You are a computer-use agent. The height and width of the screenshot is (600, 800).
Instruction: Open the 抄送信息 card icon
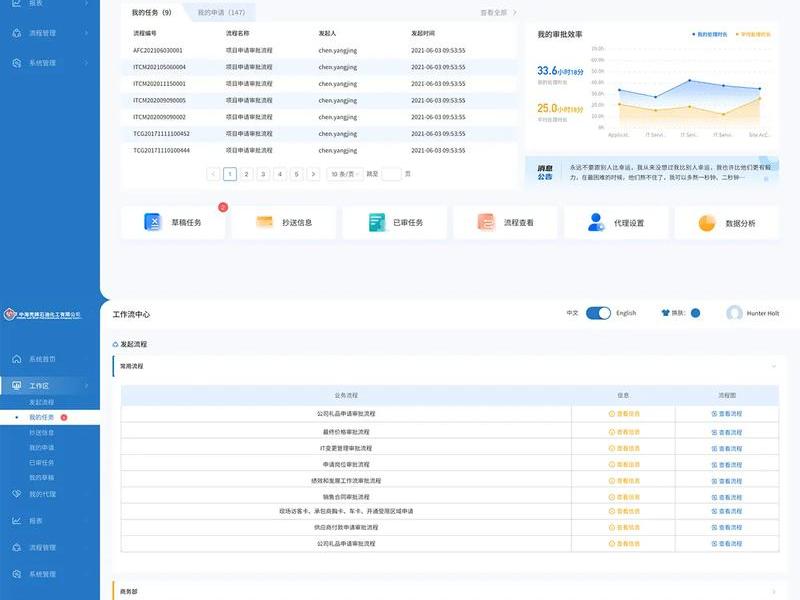264,221
